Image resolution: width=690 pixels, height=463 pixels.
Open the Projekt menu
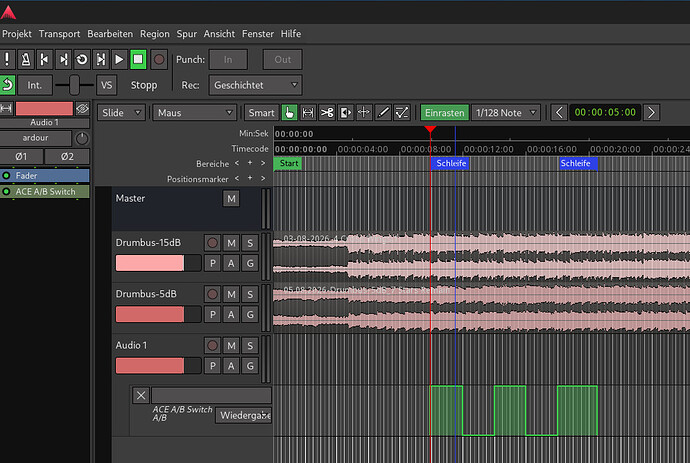click(17, 34)
